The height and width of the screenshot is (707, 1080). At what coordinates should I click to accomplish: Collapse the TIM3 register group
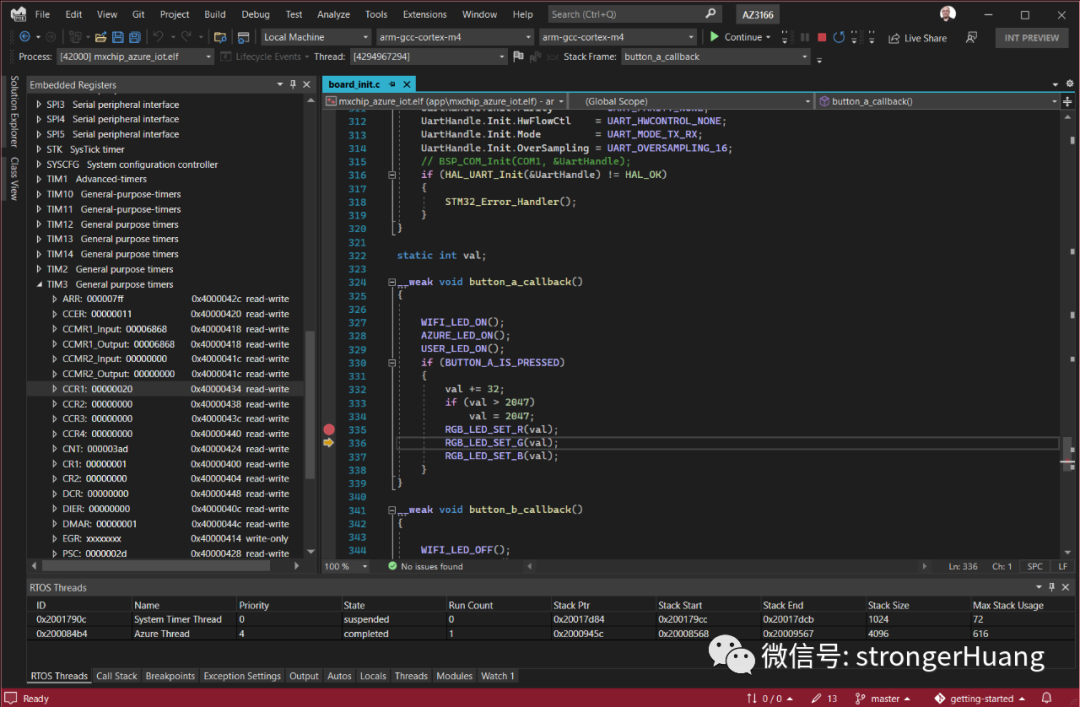point(39,284)
